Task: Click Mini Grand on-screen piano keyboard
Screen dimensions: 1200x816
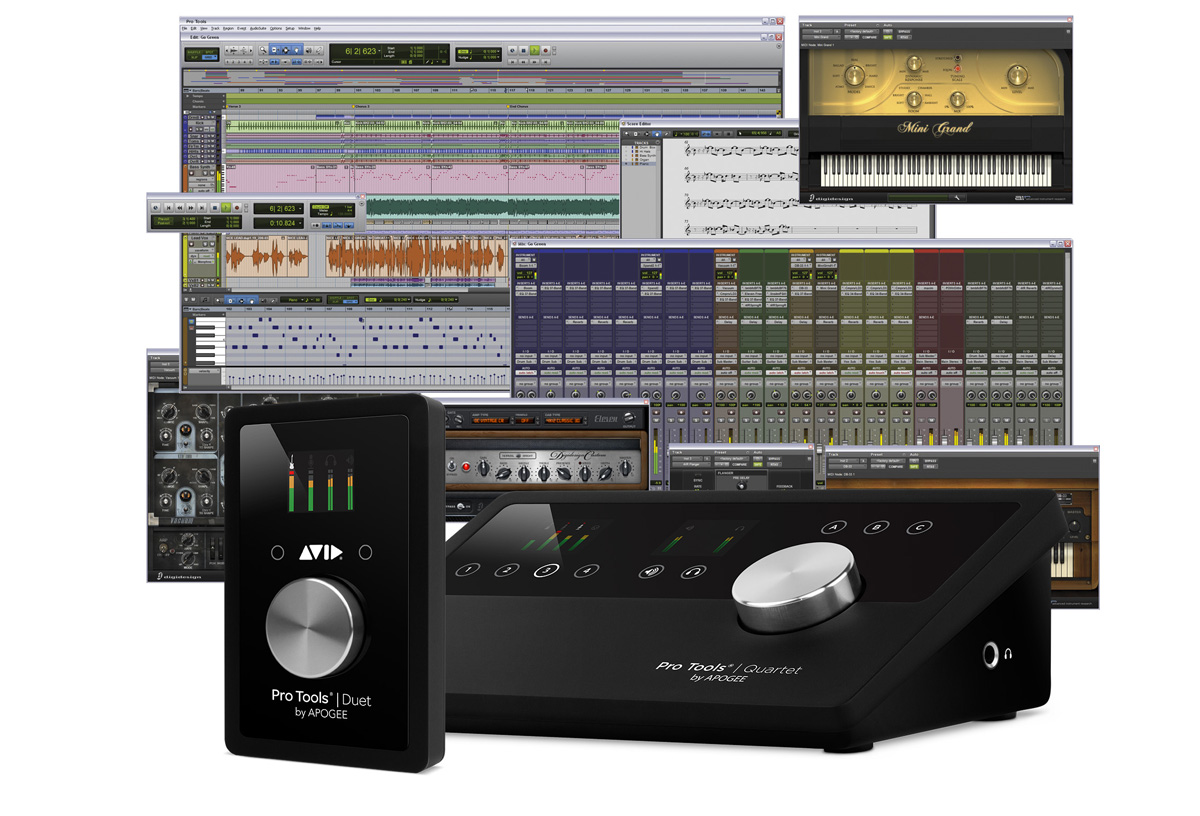Action: tap(936, 170)
